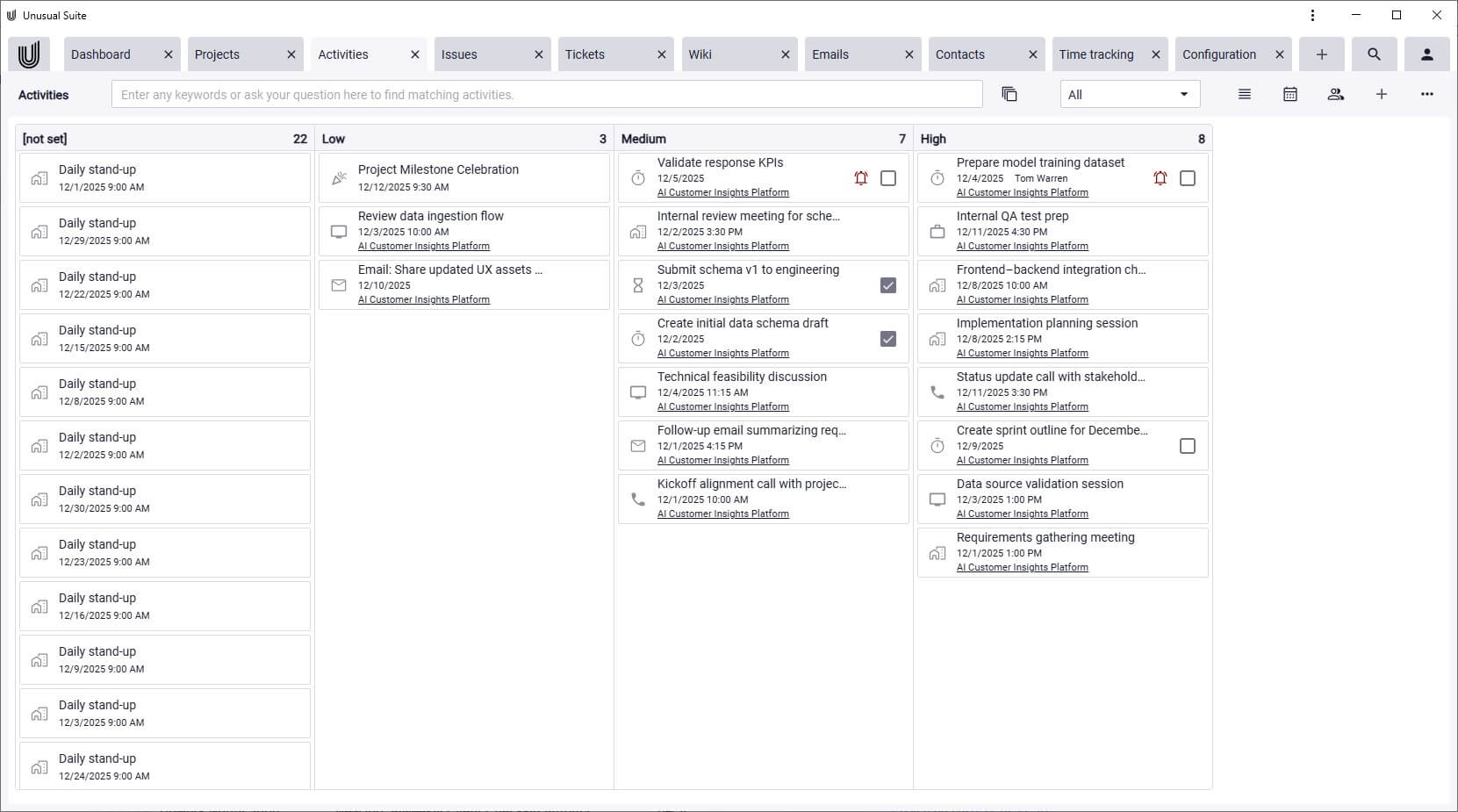Open the three-dot more options menu
Screen dimensions: 1458x812
1426,95
